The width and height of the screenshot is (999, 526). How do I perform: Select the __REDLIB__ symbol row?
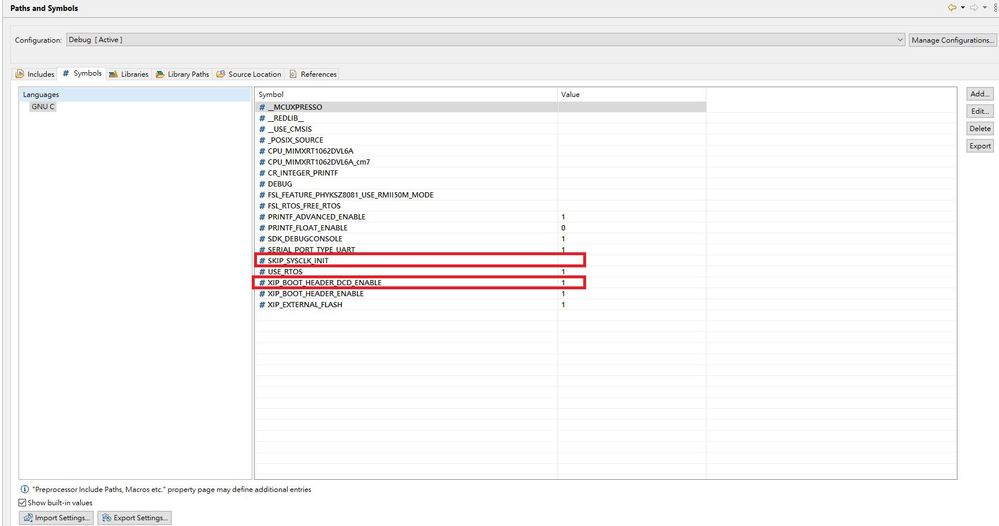pos(480,118)
